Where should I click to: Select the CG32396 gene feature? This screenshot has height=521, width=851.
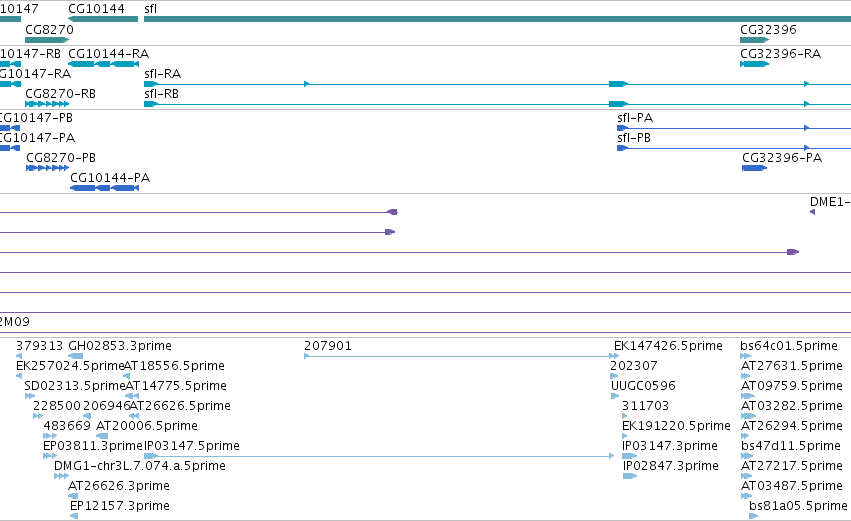pos(754,40)
